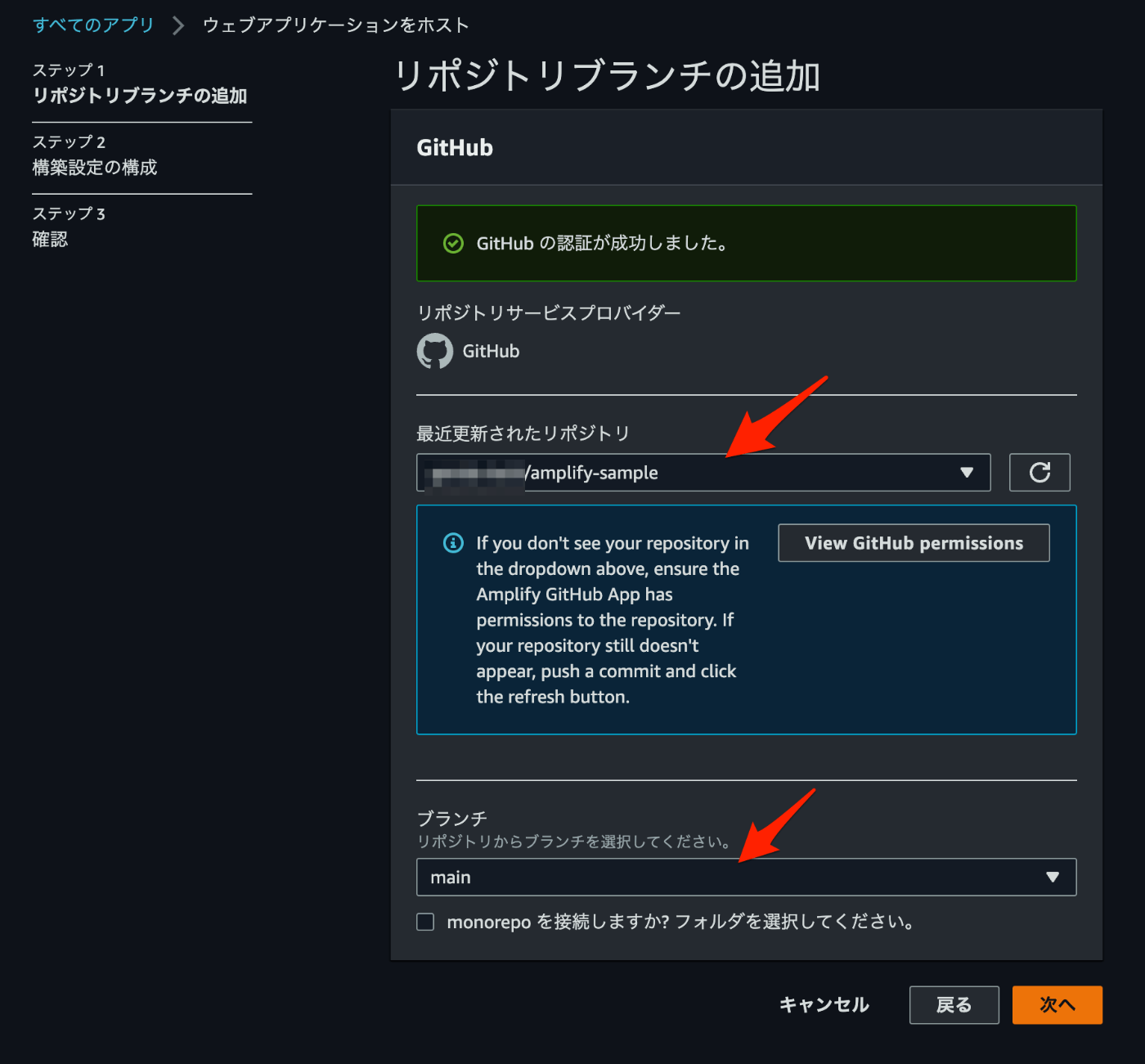
Task: Enable the monorepo connection checkbox
Action: (425, 922)
